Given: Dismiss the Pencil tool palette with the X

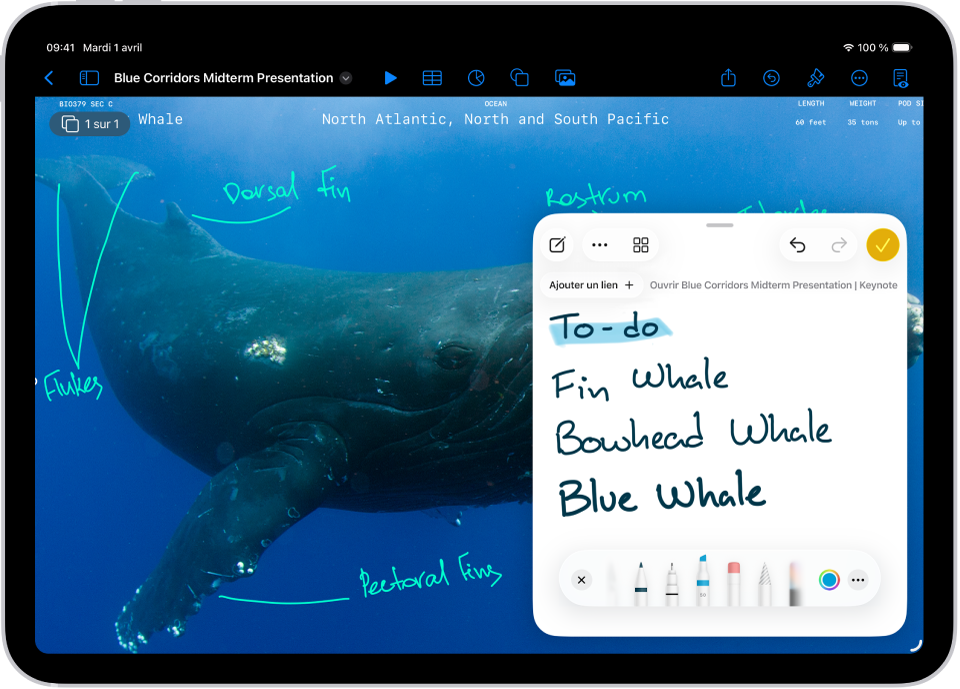Looking at the screenshot, I should [581, 578].
